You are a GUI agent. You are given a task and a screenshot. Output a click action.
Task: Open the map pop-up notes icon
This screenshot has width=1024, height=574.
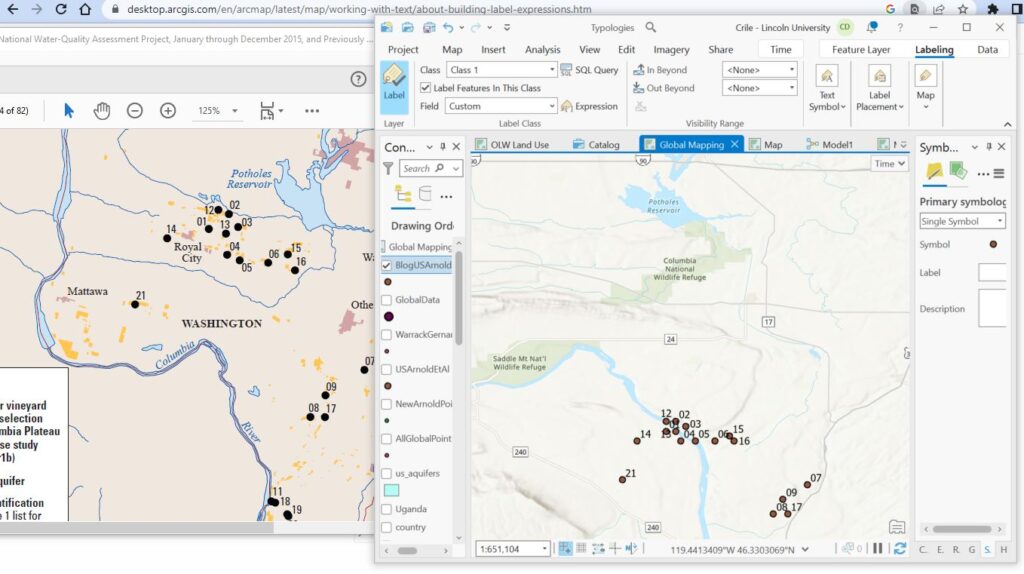(897, 527)
